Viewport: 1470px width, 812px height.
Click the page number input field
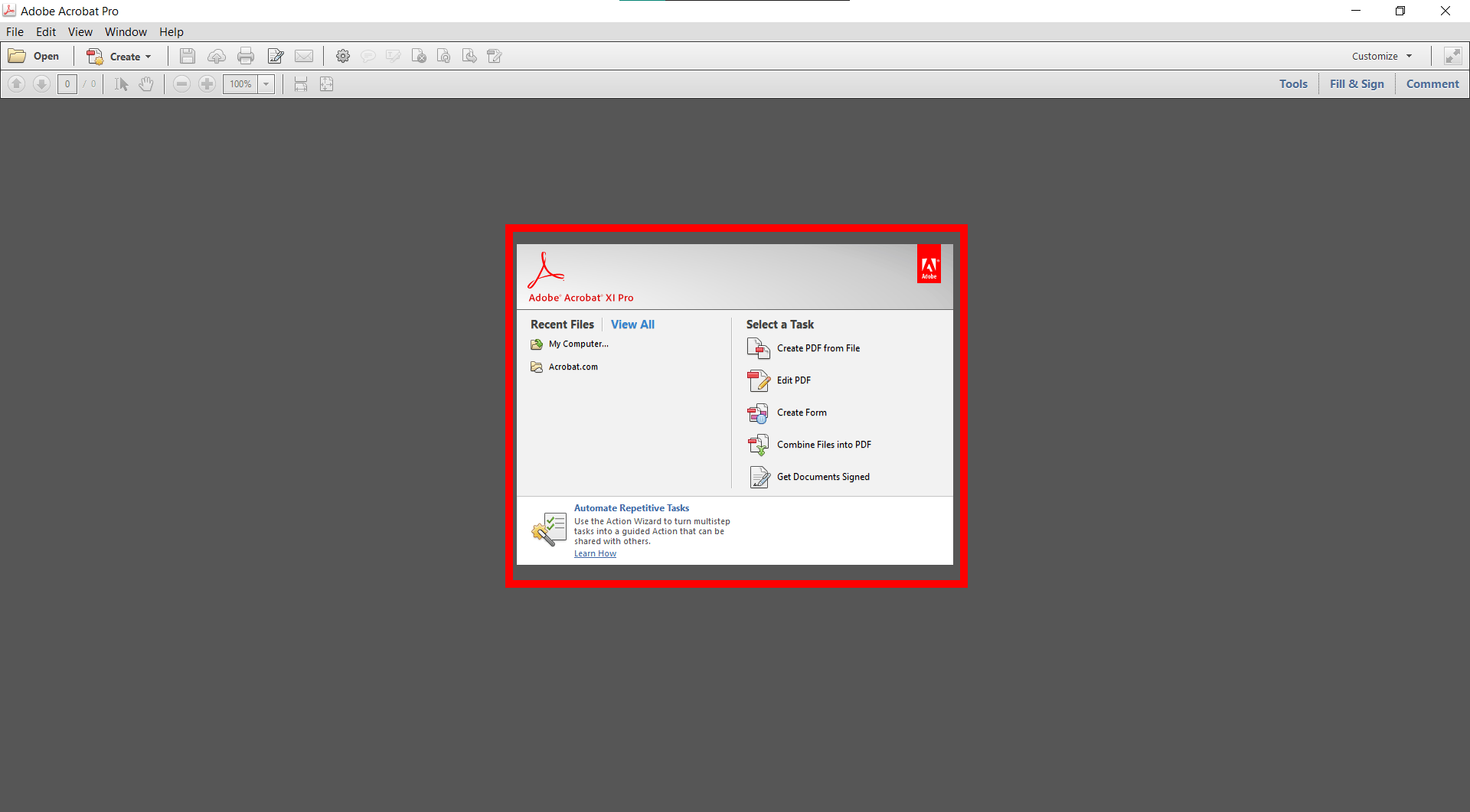(x=67, y=84)
